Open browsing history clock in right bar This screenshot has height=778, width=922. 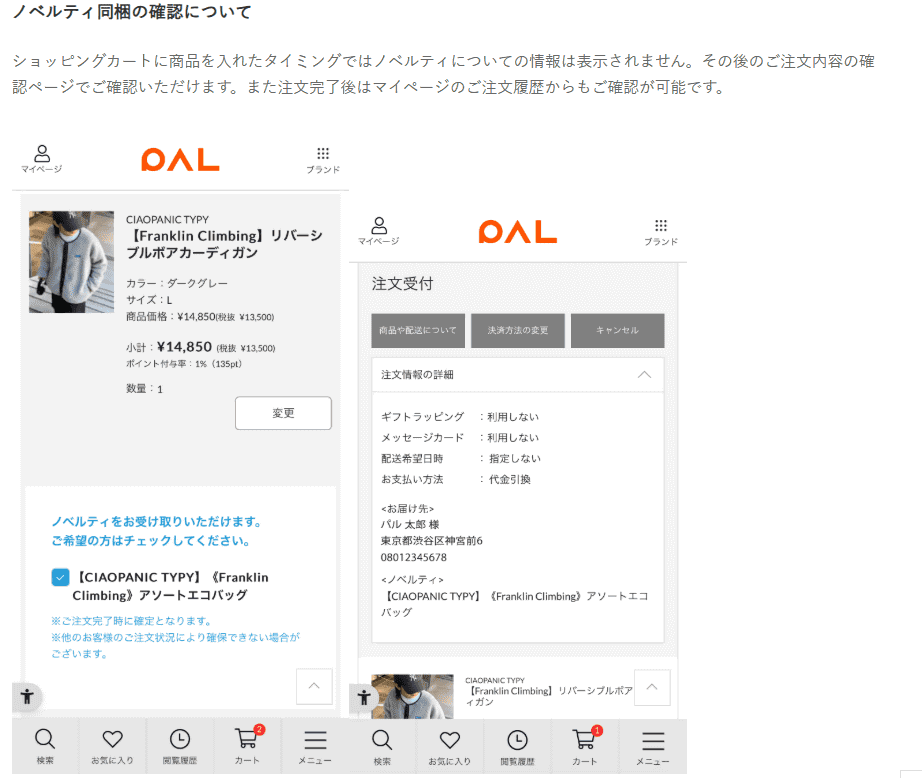(517, 747)
